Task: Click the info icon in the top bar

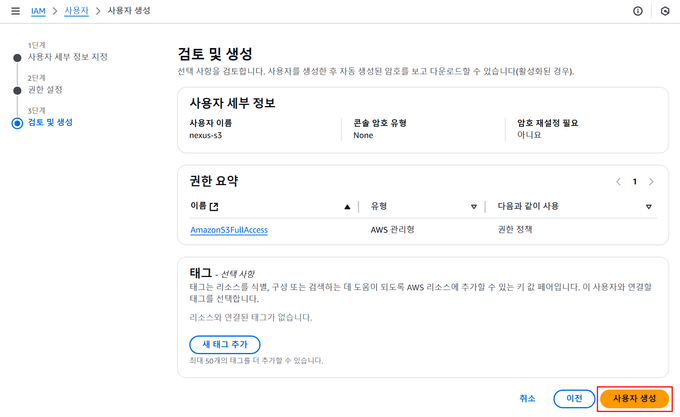Action: (x=638, y=11)
